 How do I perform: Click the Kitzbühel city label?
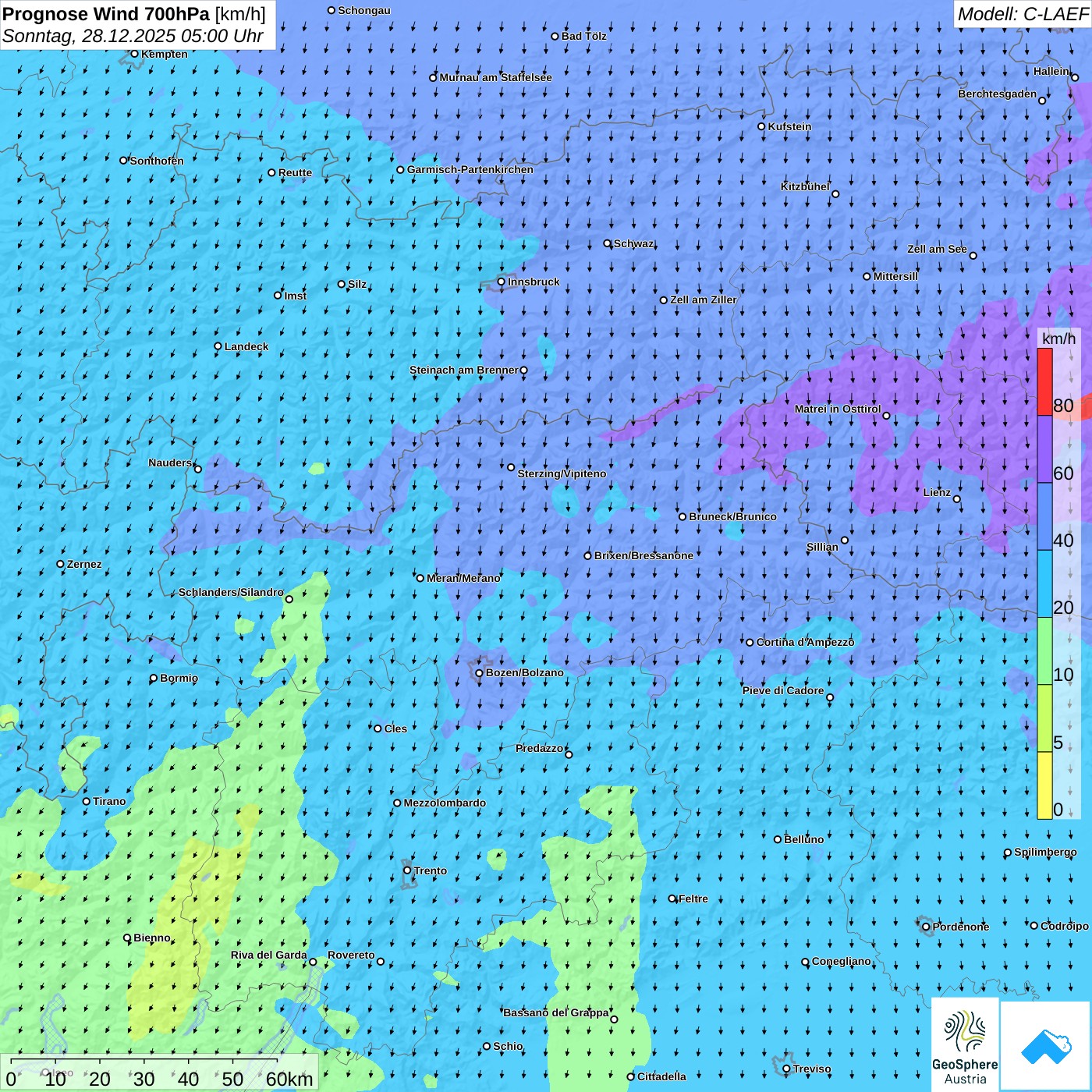tap(805, 186)
